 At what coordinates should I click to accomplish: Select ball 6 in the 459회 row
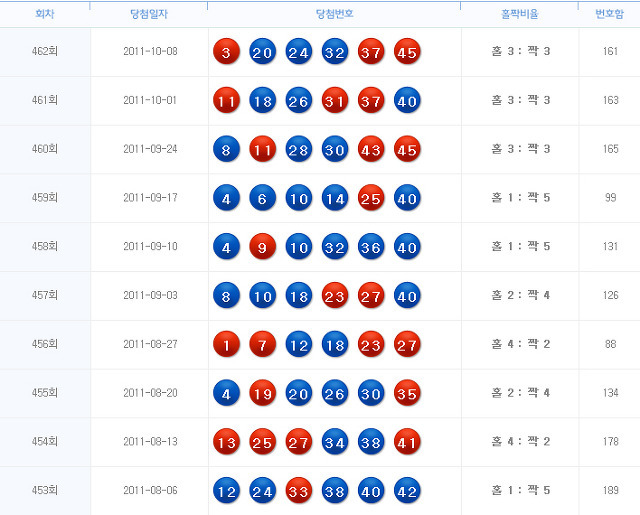point(262,198)
